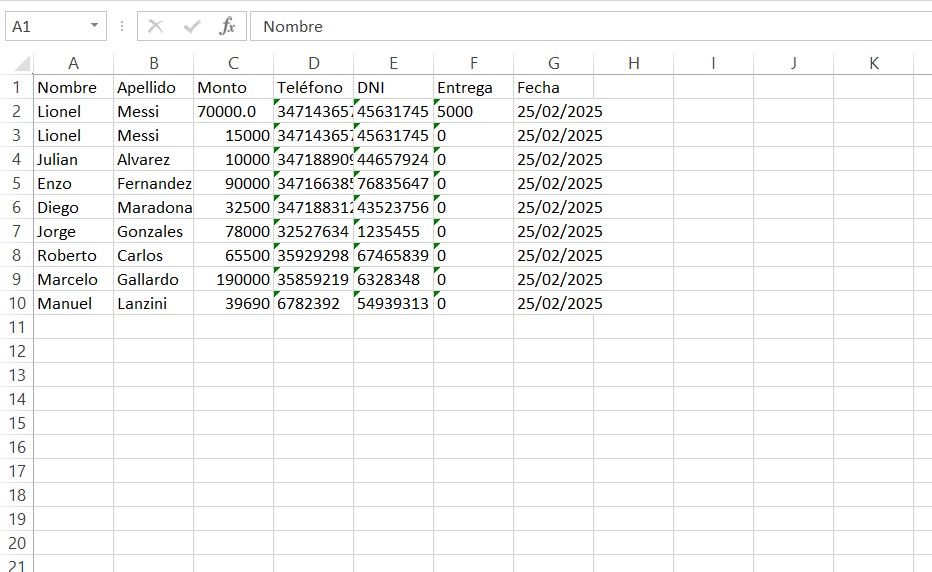Click the Insert Function fx icon
This screenshot has width=932, height=572.
(x=228, y=27)
